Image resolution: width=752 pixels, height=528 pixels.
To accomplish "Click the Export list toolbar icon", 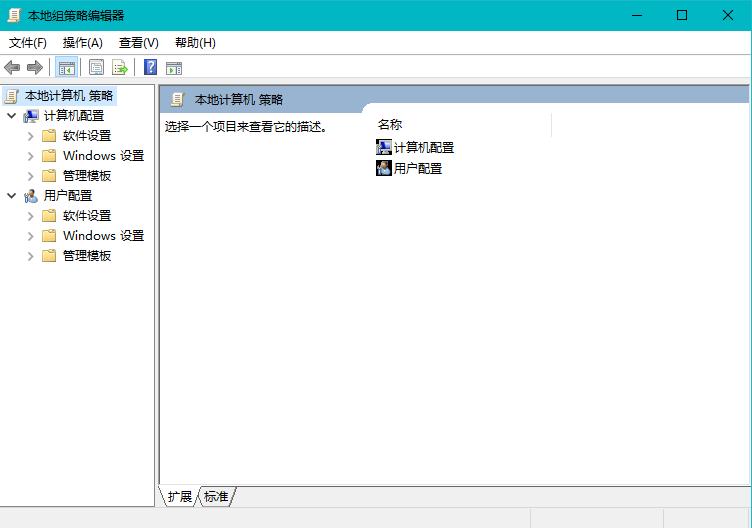I will point(119,68).
